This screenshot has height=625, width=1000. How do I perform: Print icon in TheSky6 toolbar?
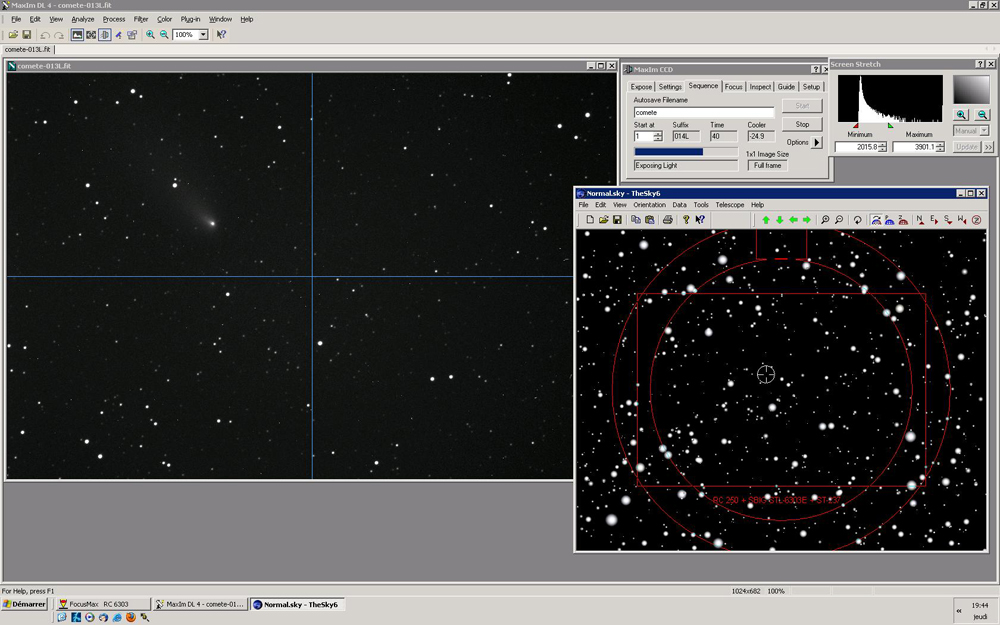(667, 219)
